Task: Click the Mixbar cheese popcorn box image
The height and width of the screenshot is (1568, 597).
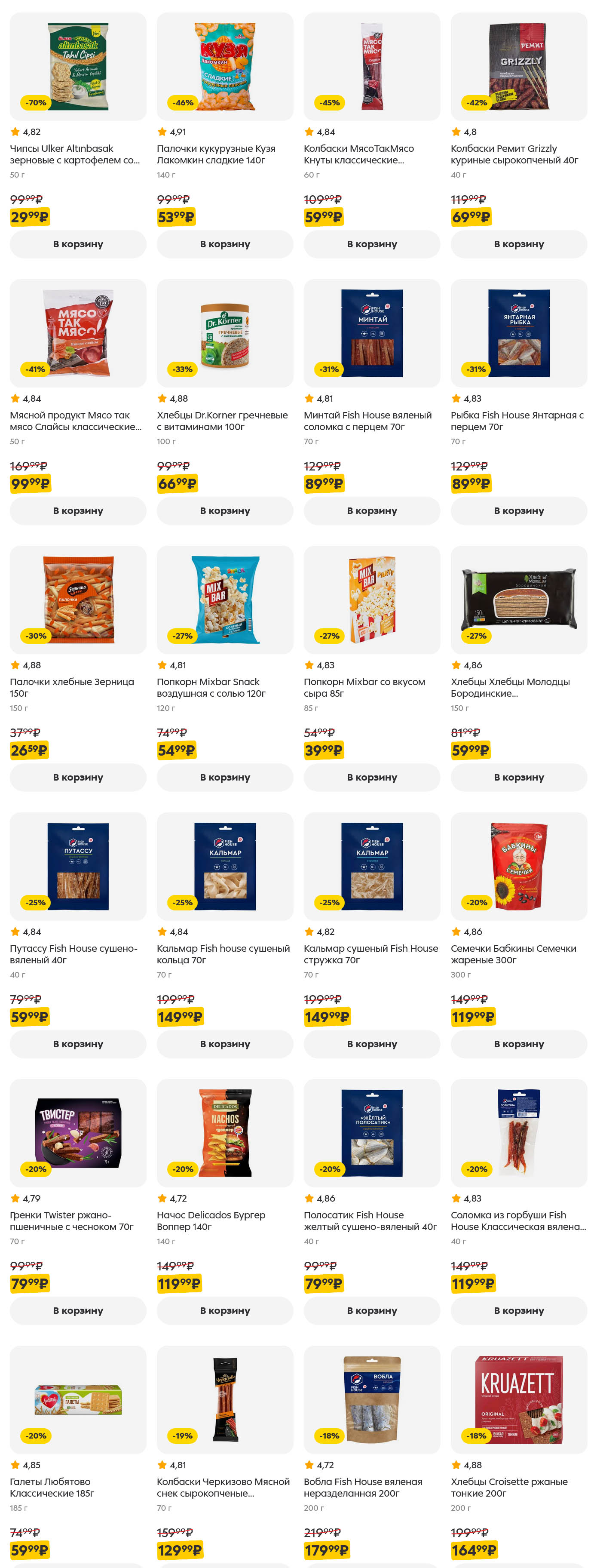Action: click(x=372, y=600)
